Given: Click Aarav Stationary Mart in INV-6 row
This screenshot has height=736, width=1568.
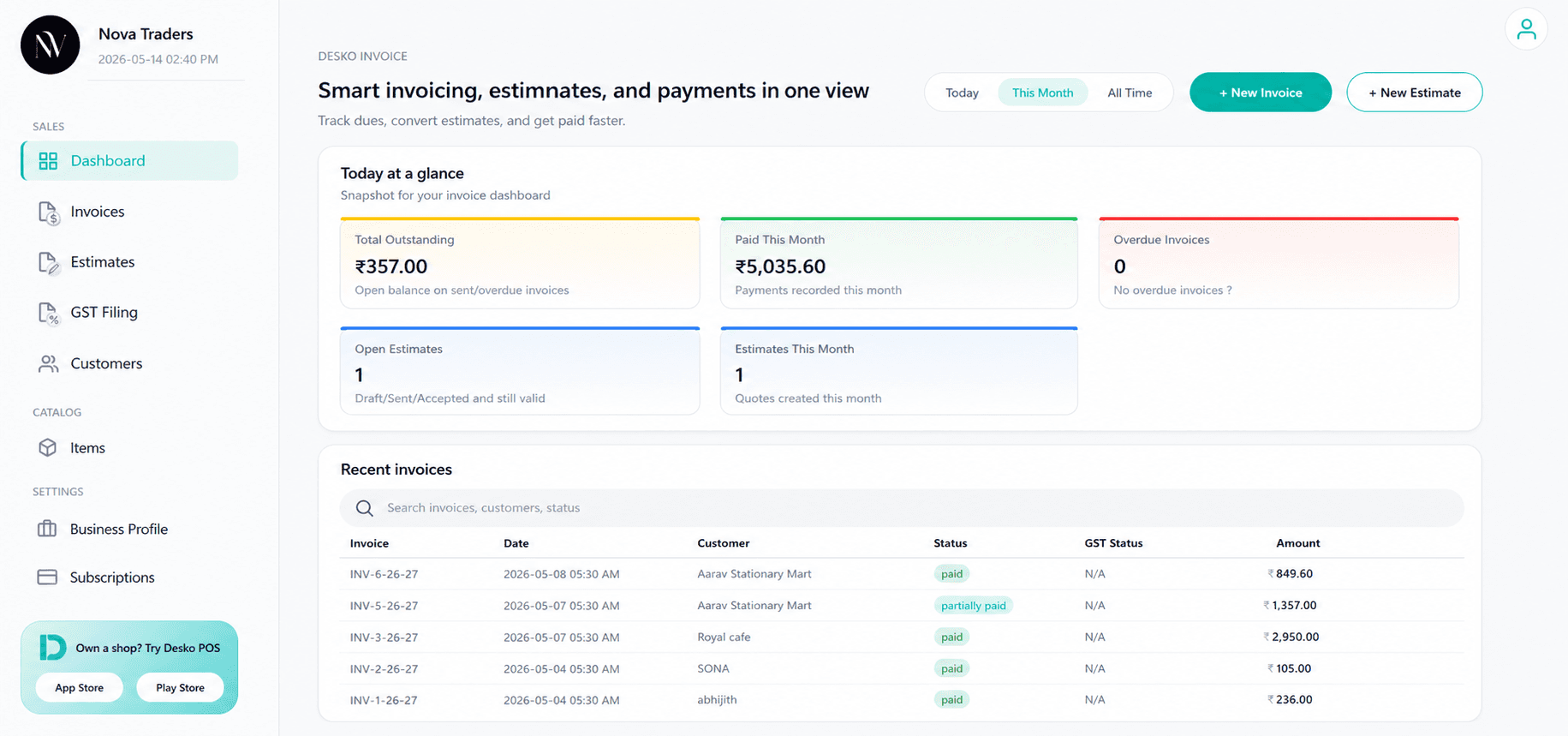Looking at the screenshot, I should 754,574.
